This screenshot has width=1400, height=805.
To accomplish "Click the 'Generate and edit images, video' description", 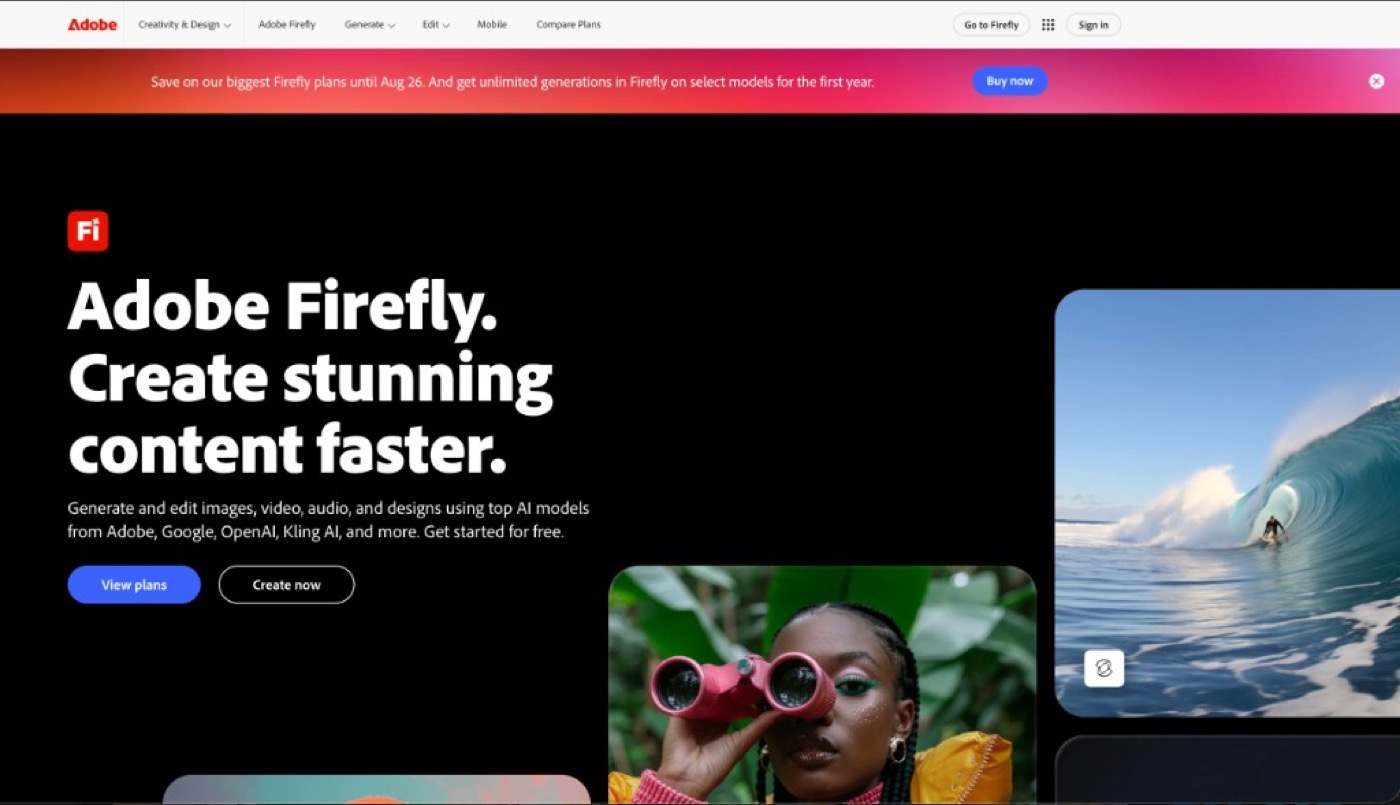I will click(328, 520).
